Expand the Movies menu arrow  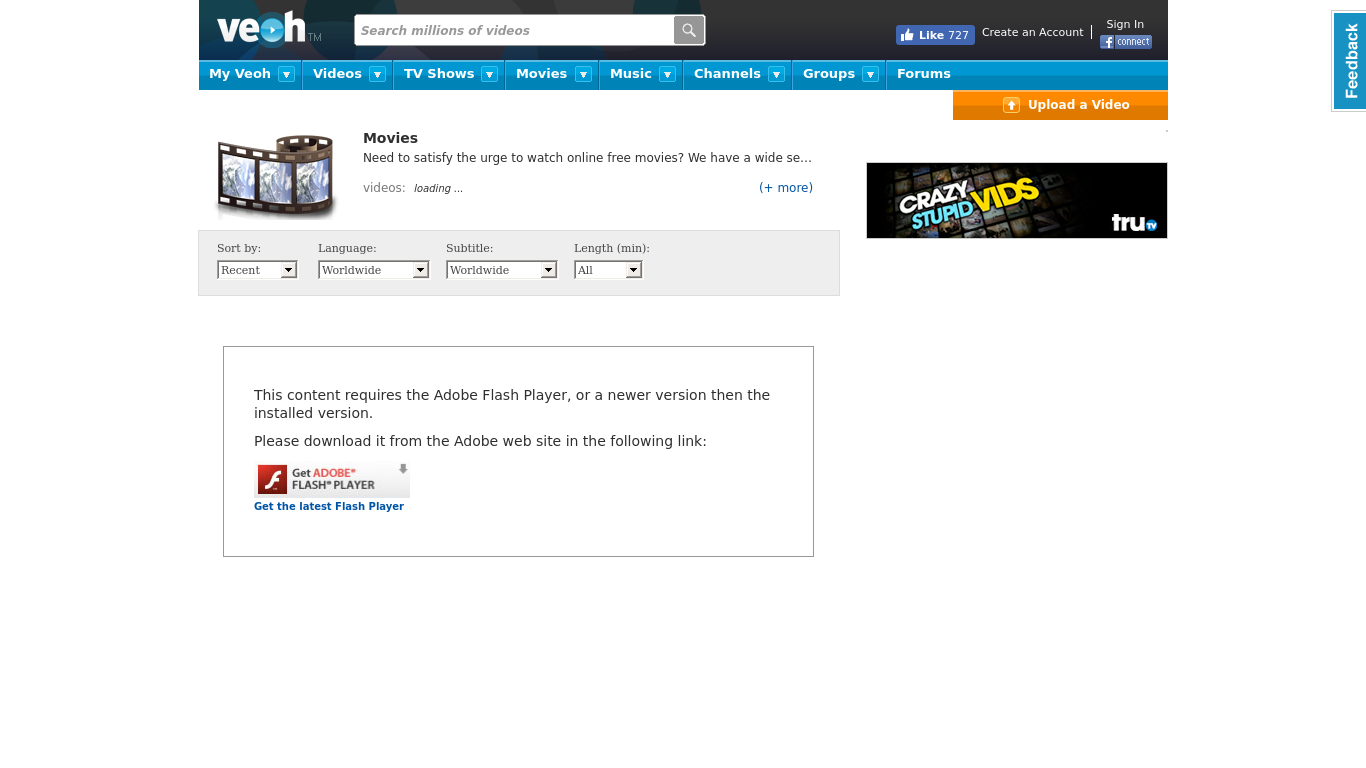coord(583,74)
